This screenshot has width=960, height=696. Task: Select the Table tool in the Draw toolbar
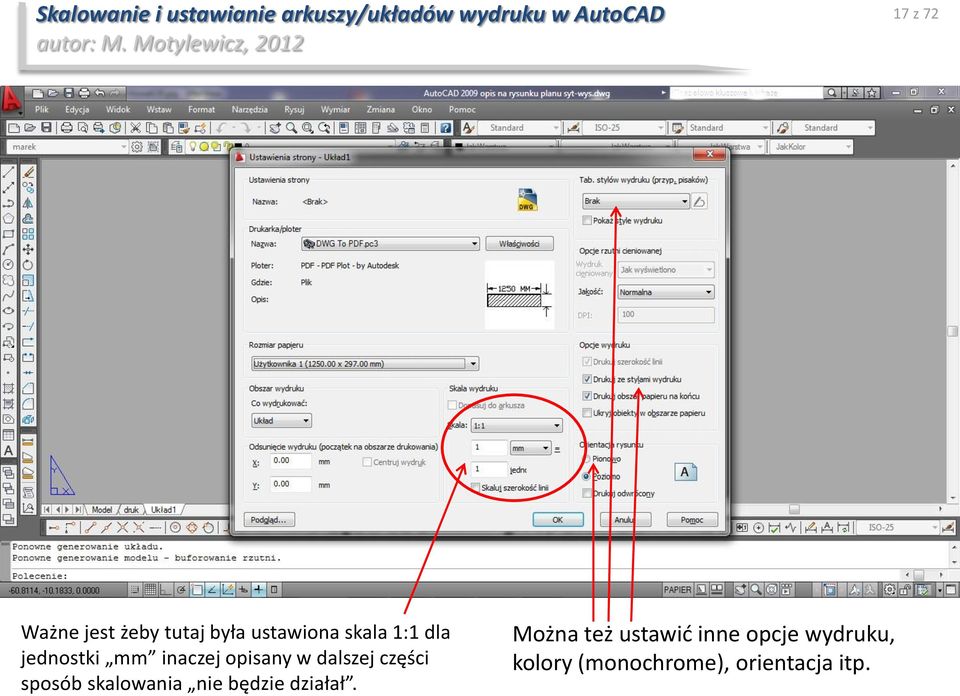tap(9, 435)
